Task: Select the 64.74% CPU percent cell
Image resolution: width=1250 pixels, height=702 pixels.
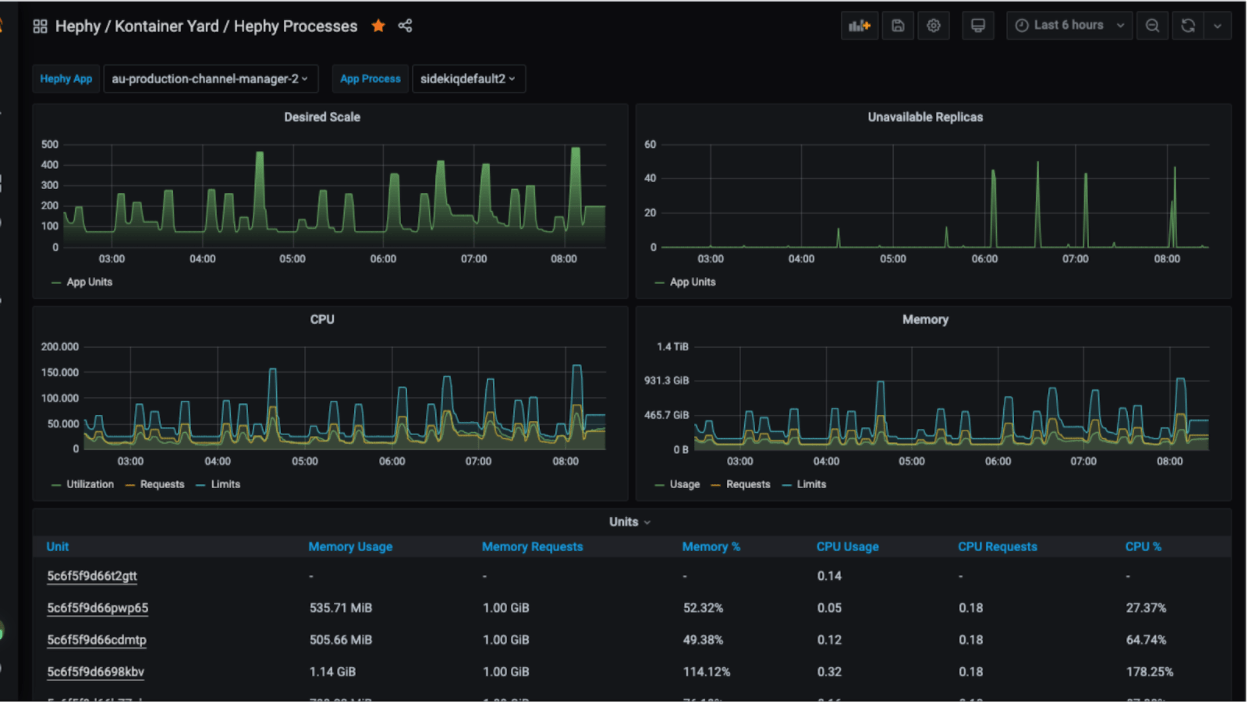Action: click(1147, 640)
